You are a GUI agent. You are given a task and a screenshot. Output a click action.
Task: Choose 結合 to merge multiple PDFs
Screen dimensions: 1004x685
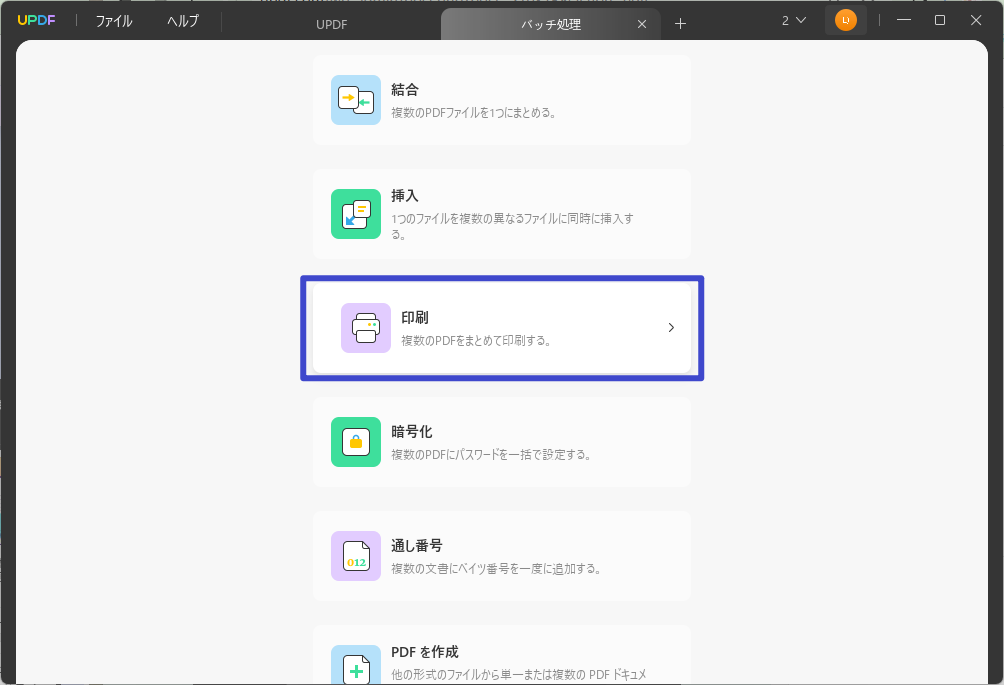500,100
